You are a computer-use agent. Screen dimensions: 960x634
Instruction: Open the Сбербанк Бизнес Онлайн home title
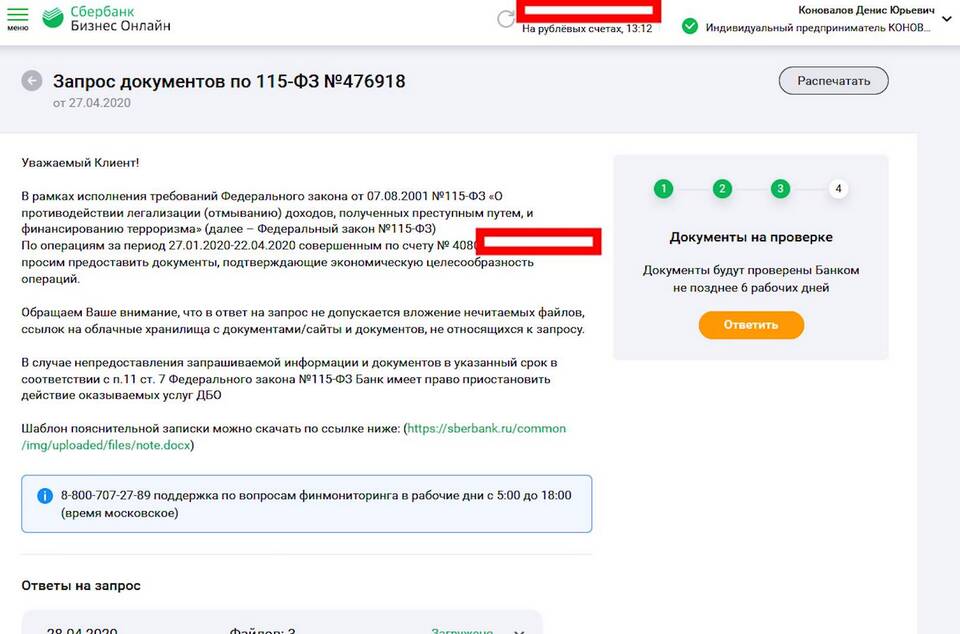[120, 18]
